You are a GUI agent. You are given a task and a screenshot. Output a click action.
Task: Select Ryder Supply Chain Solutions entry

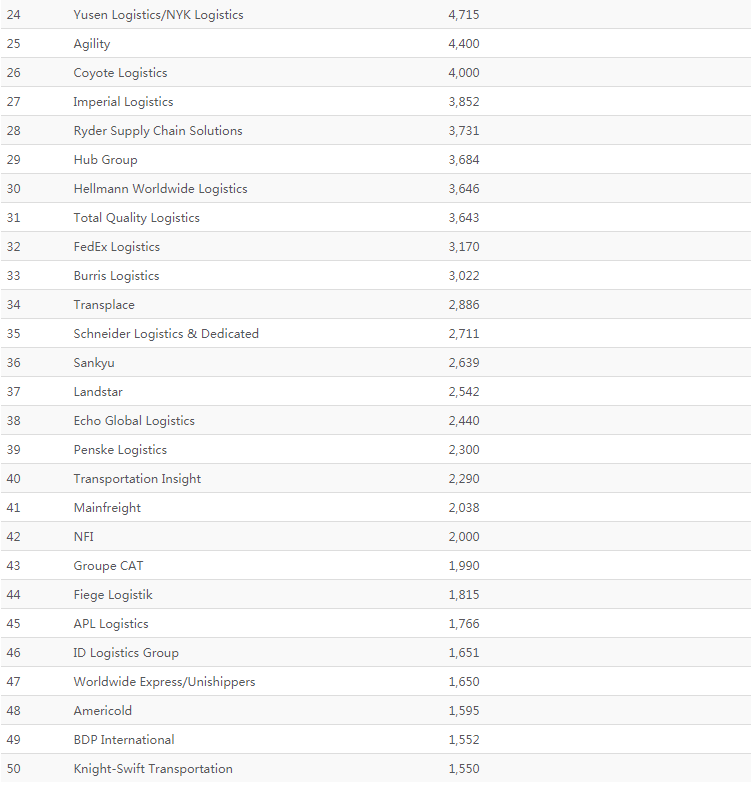158,131
